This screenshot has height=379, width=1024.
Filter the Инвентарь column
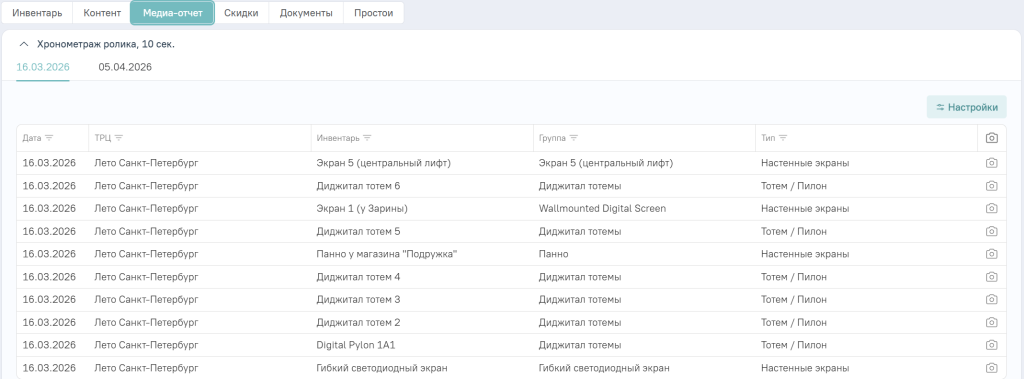coord(367,138)
